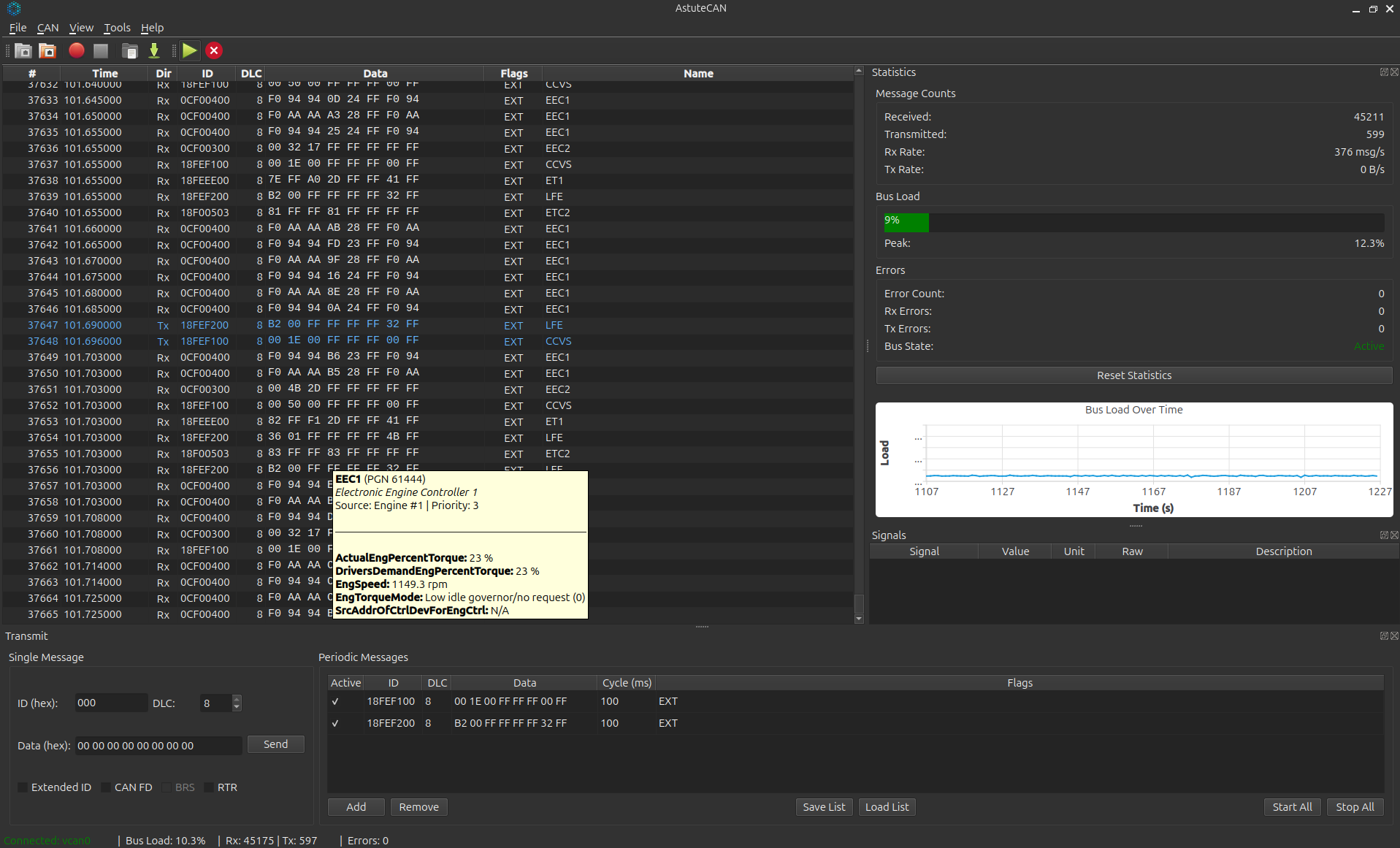Click the Reset Statistics button
1400x848 pixels.
[x=1133, y=375]
